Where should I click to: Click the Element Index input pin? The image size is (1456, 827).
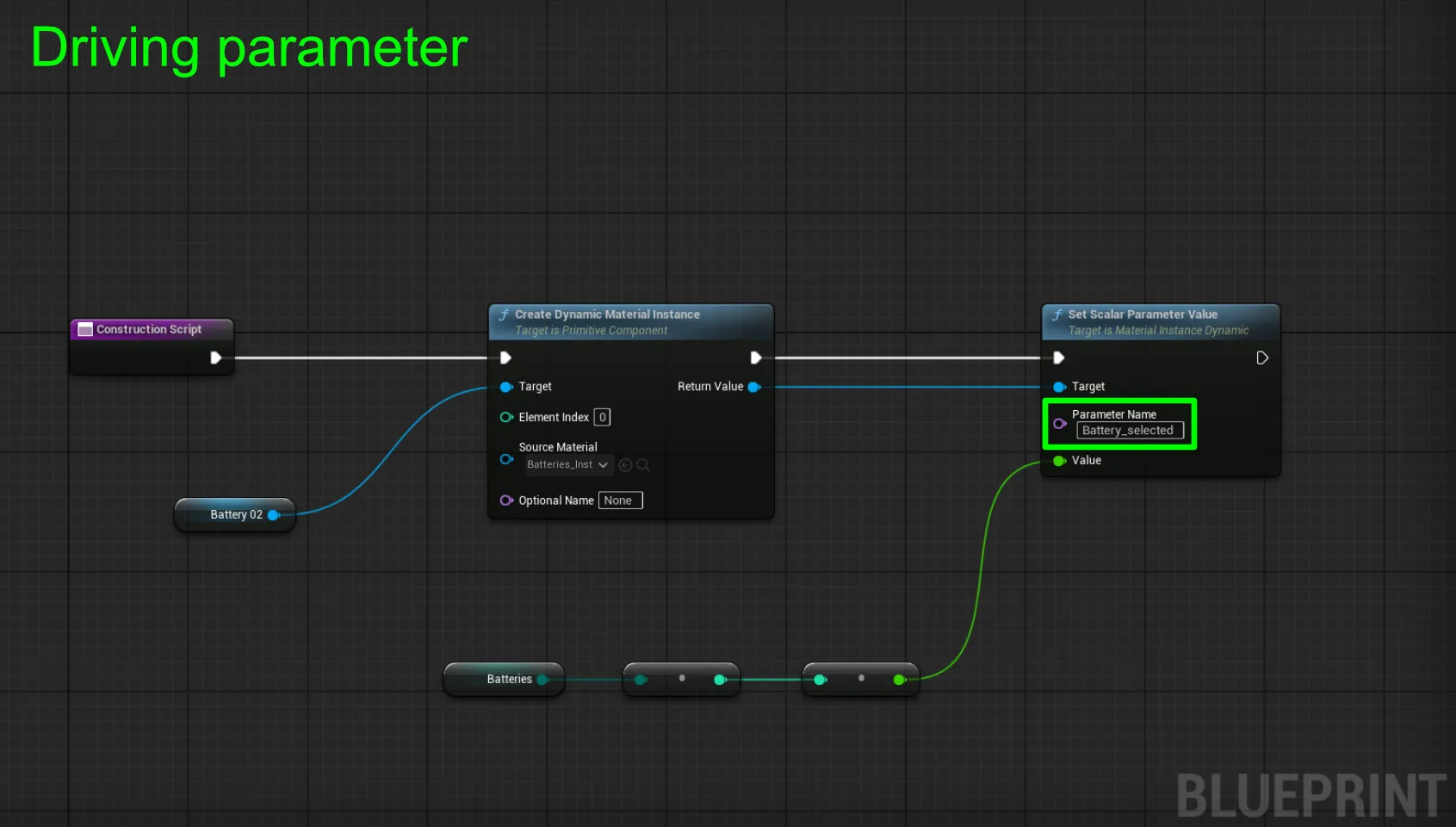pos(506,417)
